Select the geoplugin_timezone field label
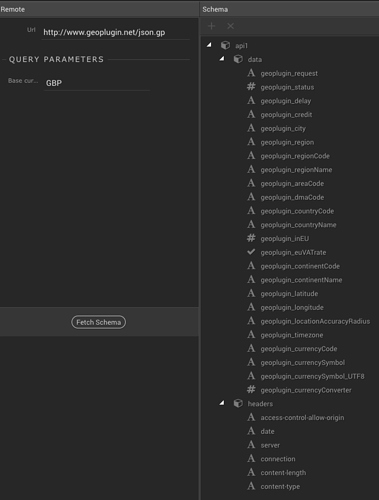This screenshot has height=500, width=379. 292,335
